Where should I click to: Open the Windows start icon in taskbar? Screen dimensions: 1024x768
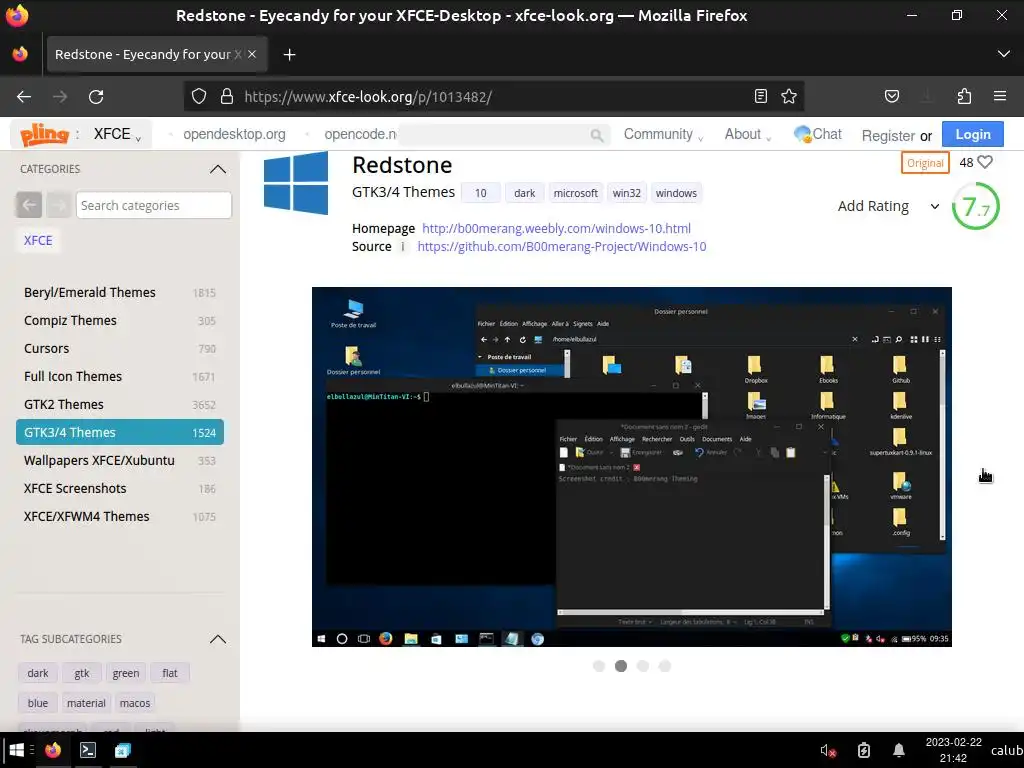point(17,750)
